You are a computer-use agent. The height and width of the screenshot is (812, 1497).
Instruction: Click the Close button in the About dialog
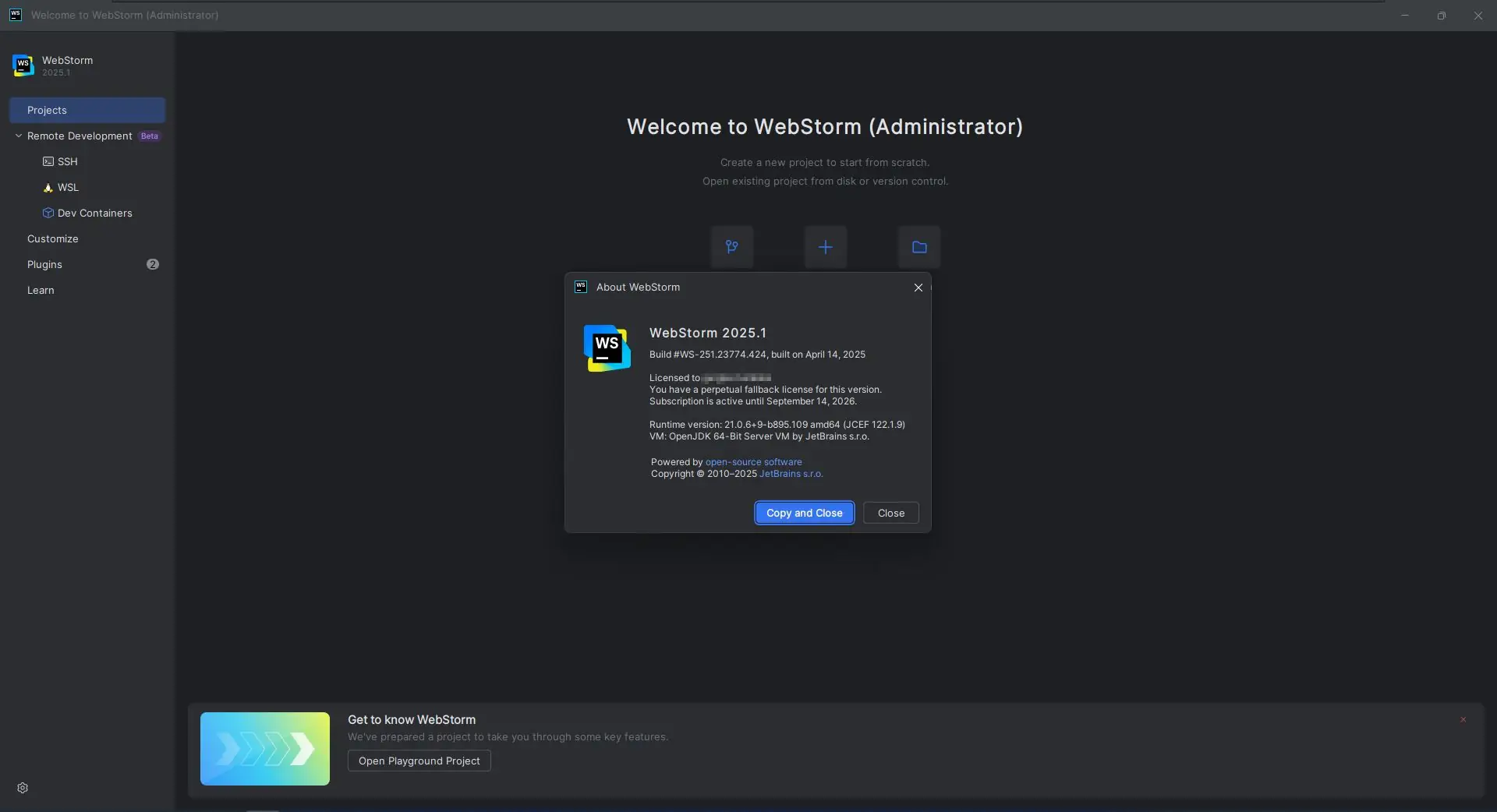[890, 513]
